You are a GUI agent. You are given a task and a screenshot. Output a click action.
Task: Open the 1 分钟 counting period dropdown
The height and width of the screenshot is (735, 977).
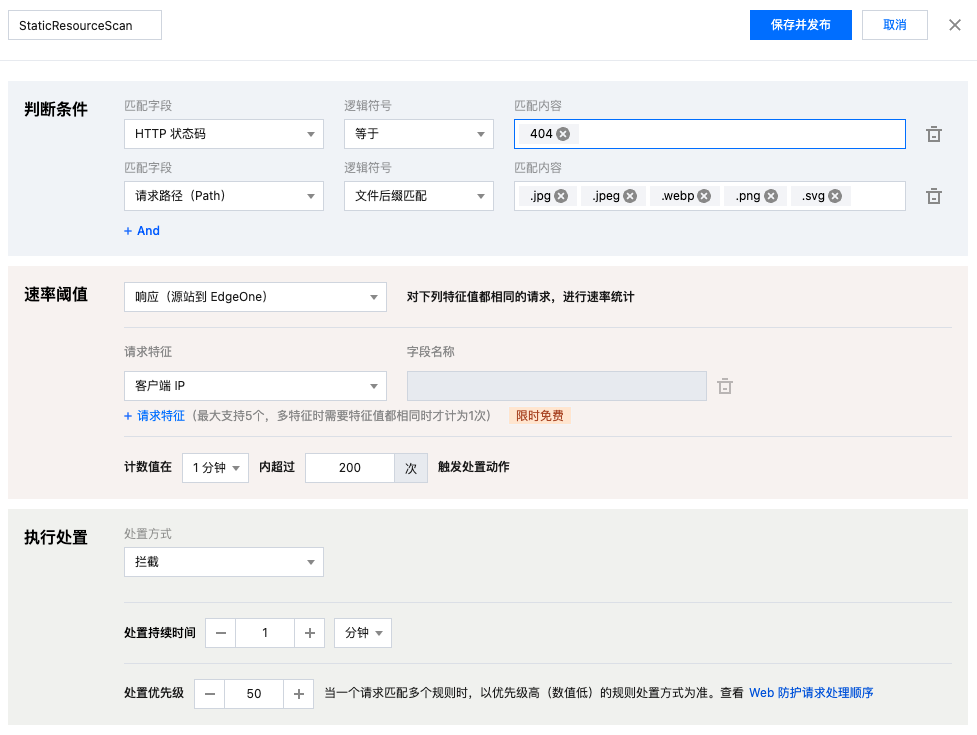[x=215, y=467]
